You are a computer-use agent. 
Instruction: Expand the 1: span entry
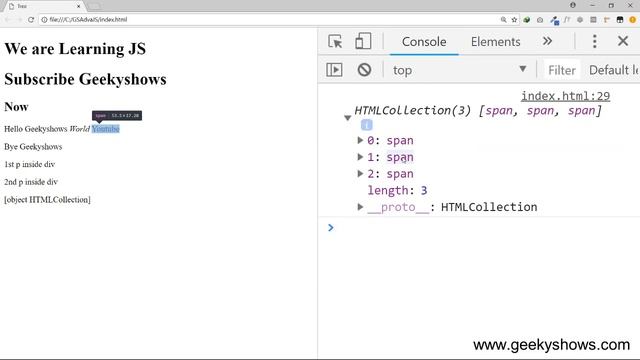pos(360,157)
